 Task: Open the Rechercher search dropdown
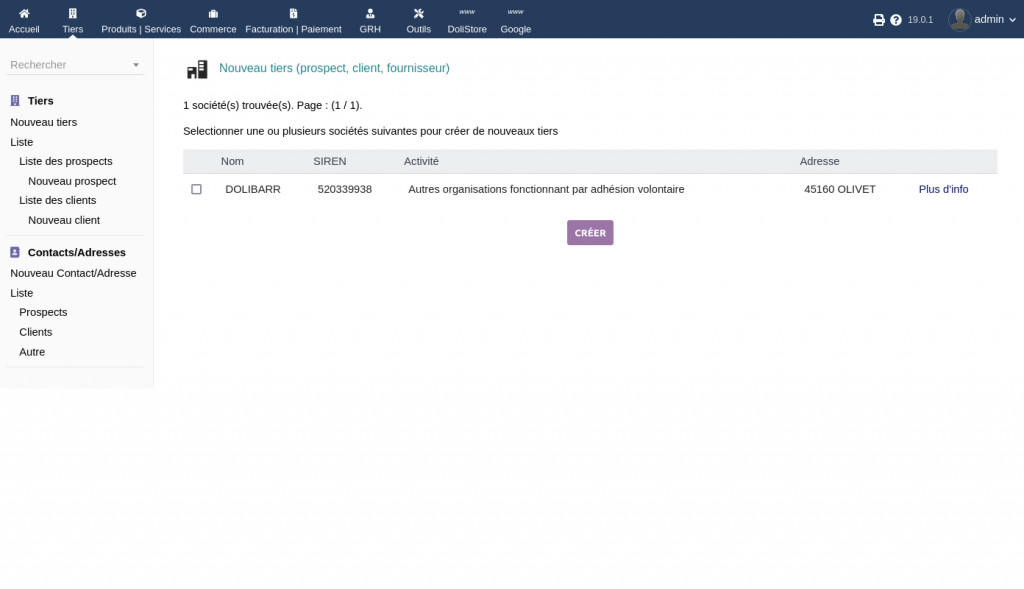75,65
